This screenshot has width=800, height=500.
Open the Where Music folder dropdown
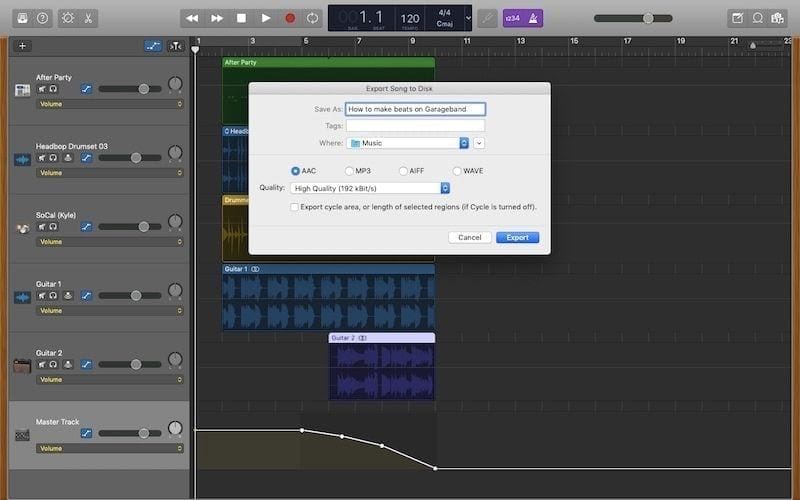[x=408, y=143]
